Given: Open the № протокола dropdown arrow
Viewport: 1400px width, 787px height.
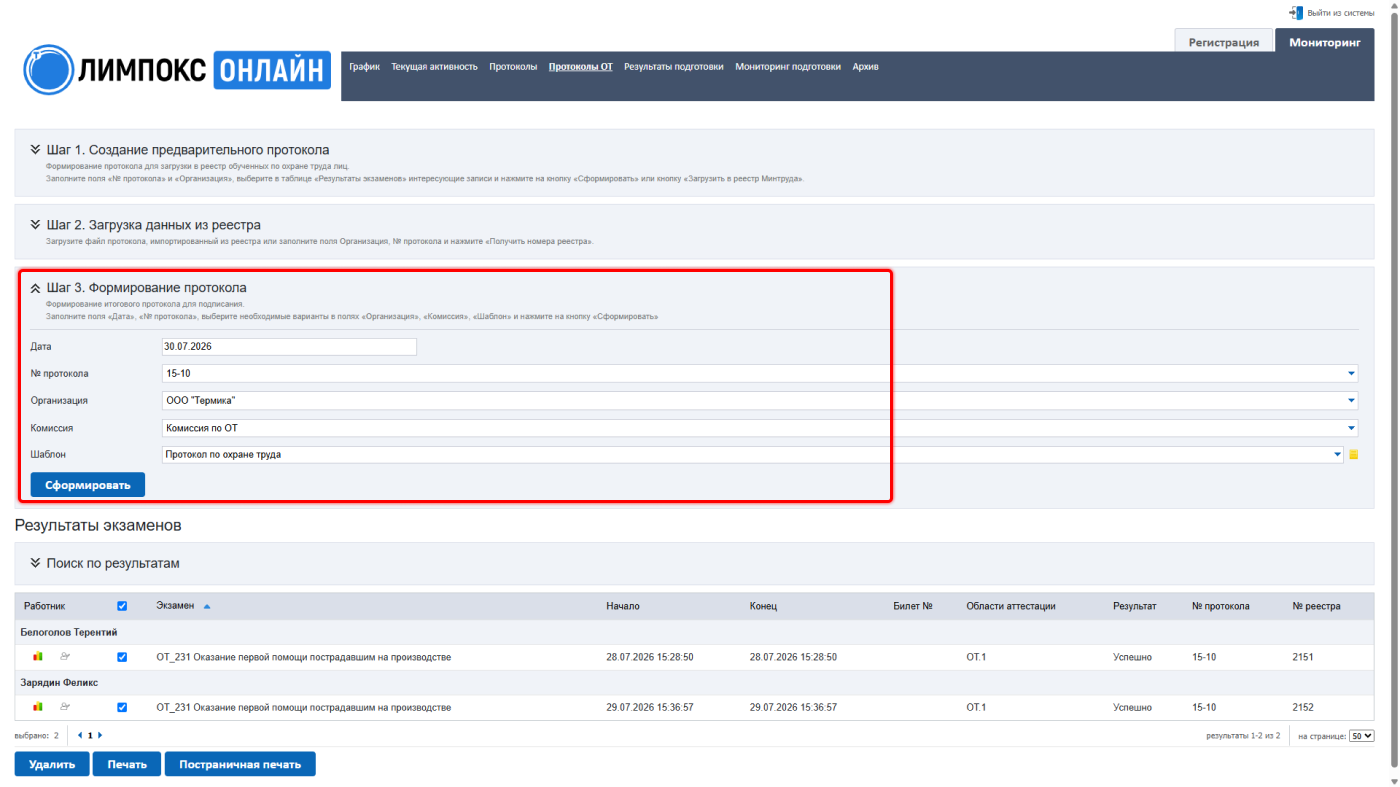Looking at the screenshot, I should tap(1353, 374).
